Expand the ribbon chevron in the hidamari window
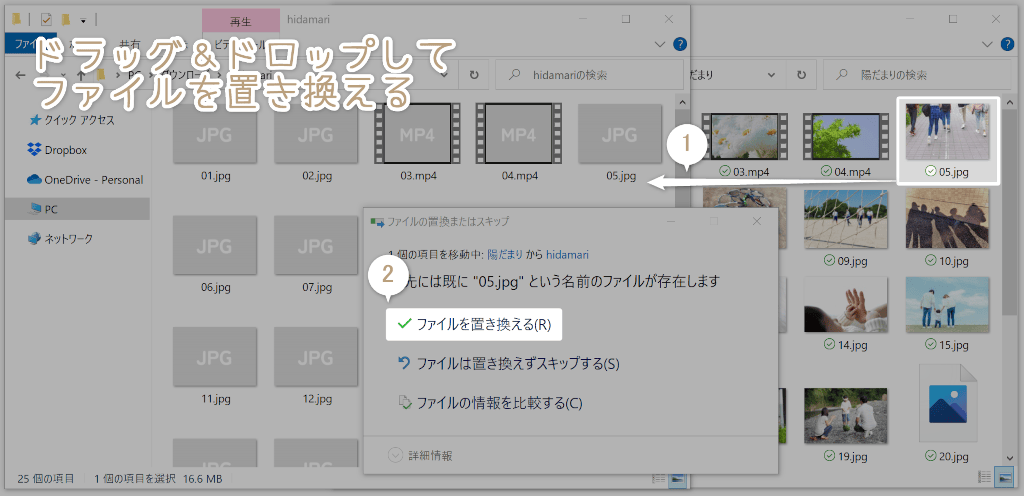Viewport: 1024px width, 496px height. (658, 44)
